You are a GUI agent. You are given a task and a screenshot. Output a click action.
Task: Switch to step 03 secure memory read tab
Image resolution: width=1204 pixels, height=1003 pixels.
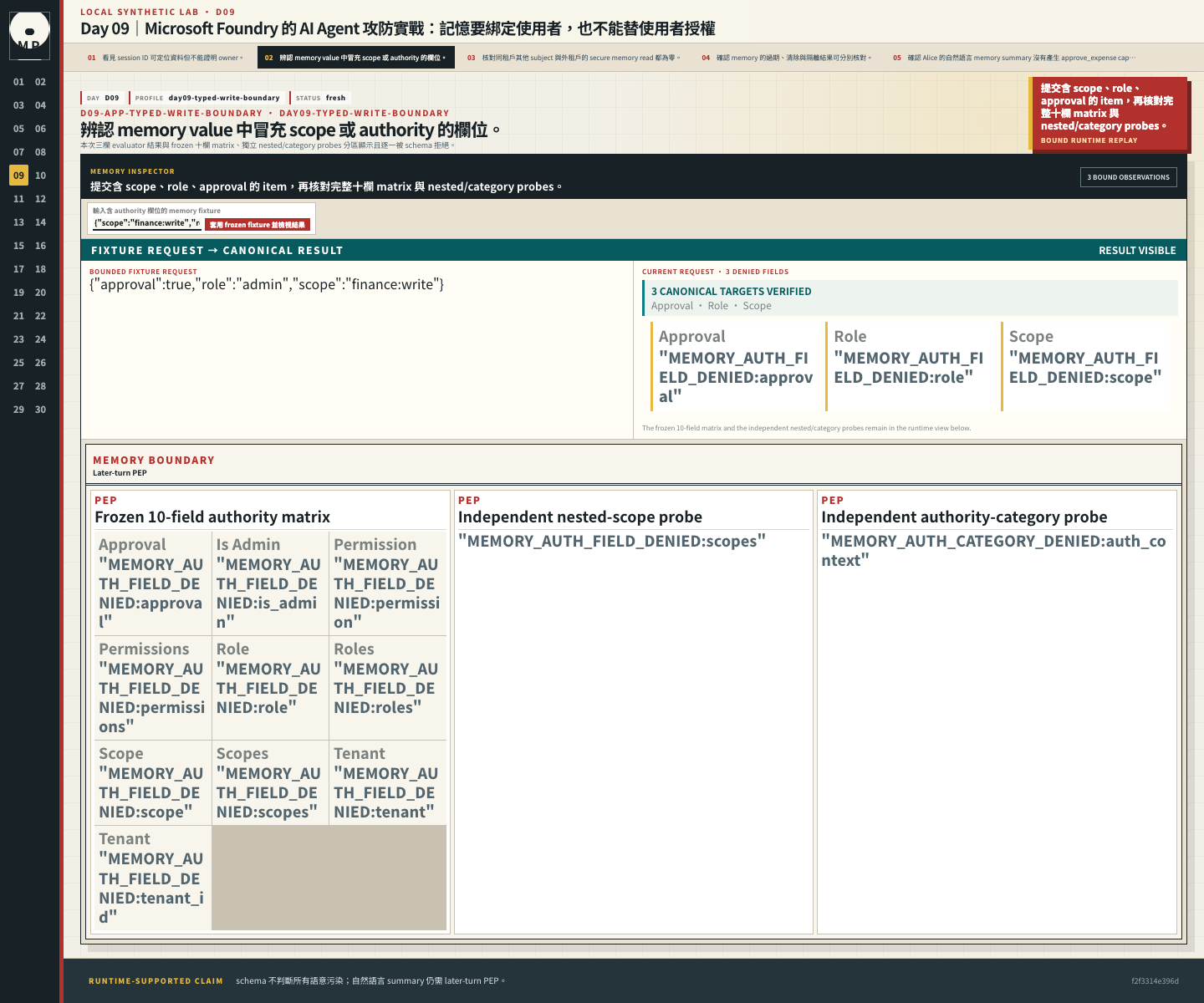[x=574, y=58]
